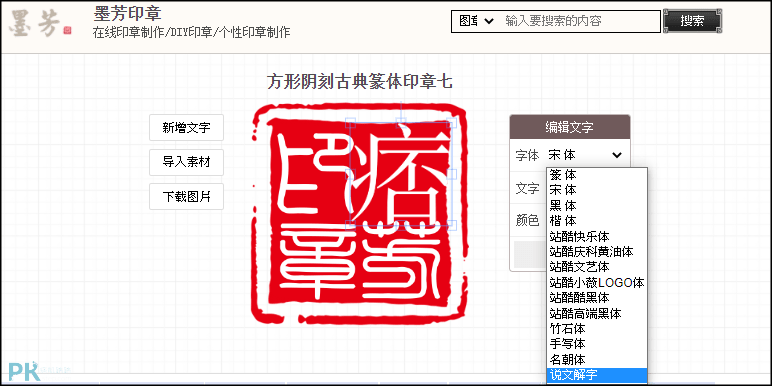Click the 编辑文字 panel header

click(570, 127)
